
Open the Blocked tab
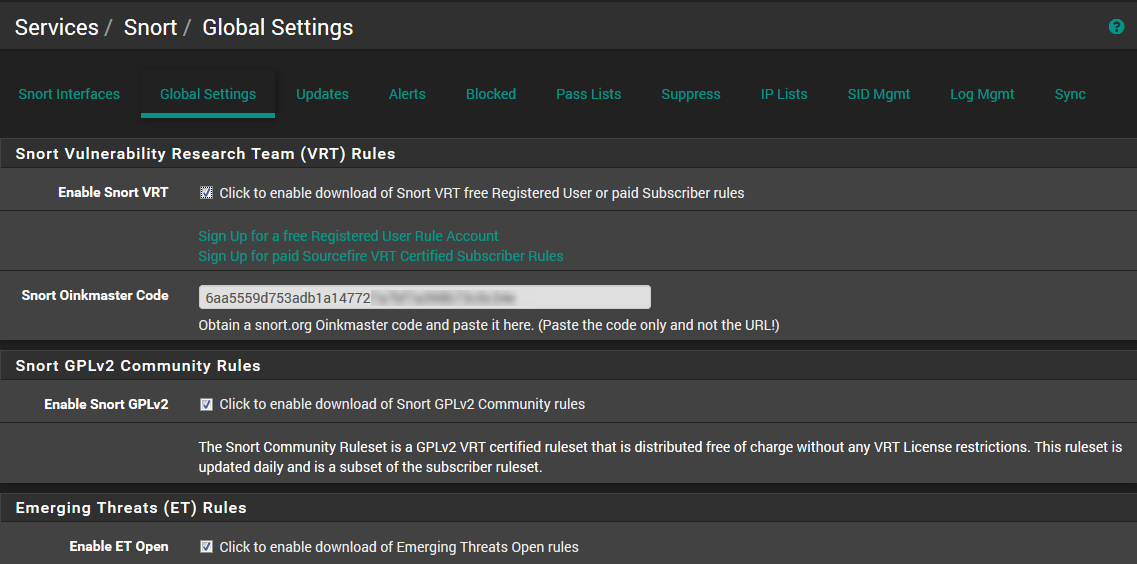tap(491, 94)
